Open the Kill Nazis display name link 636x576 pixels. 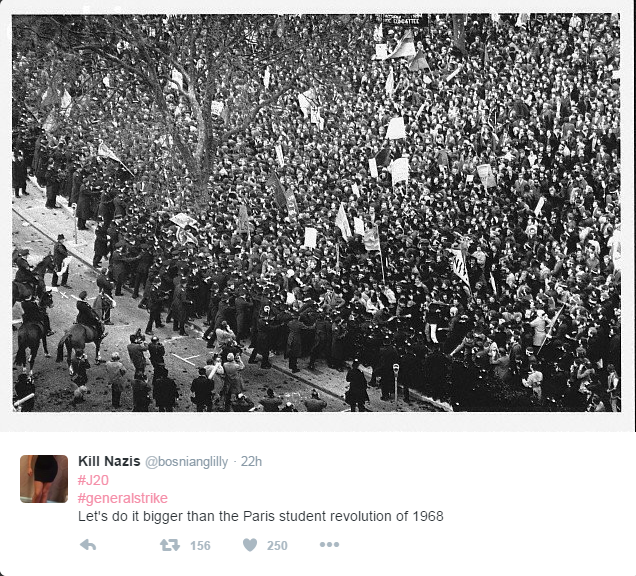coord(109,461)
